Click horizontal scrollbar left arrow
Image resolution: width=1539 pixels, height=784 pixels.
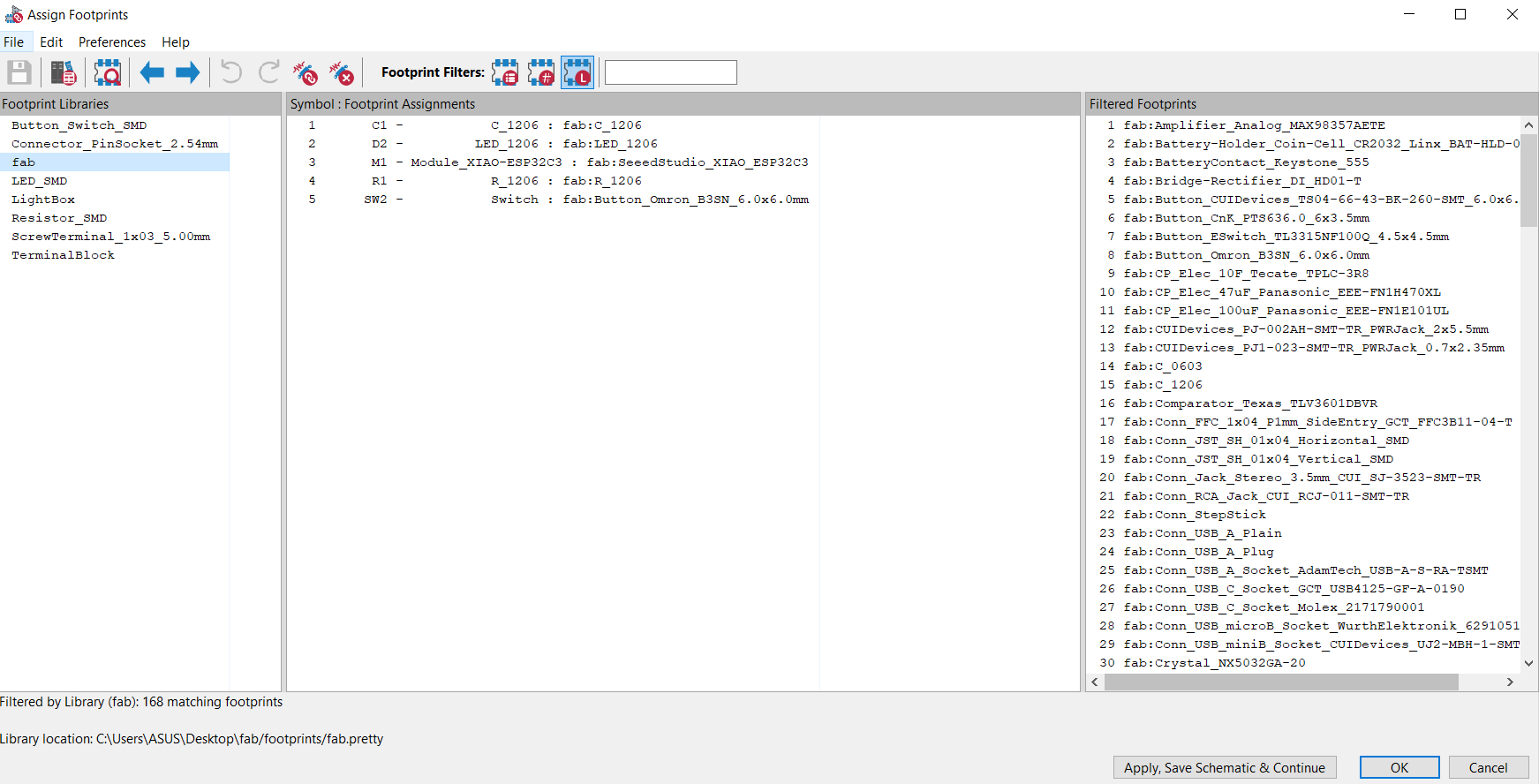coord(1095,682)
